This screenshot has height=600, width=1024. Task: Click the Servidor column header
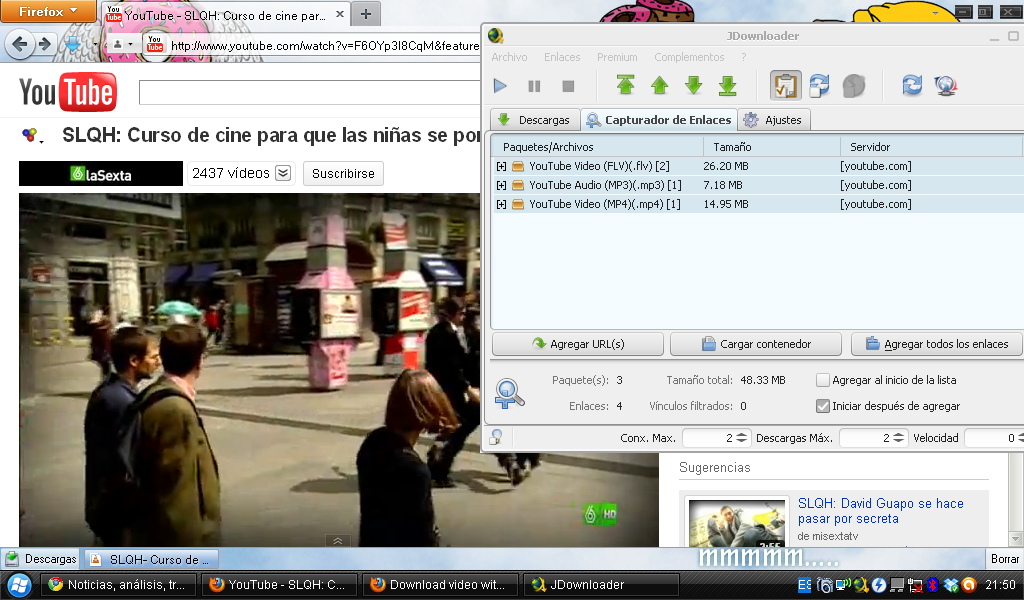(x=931, y=147)
